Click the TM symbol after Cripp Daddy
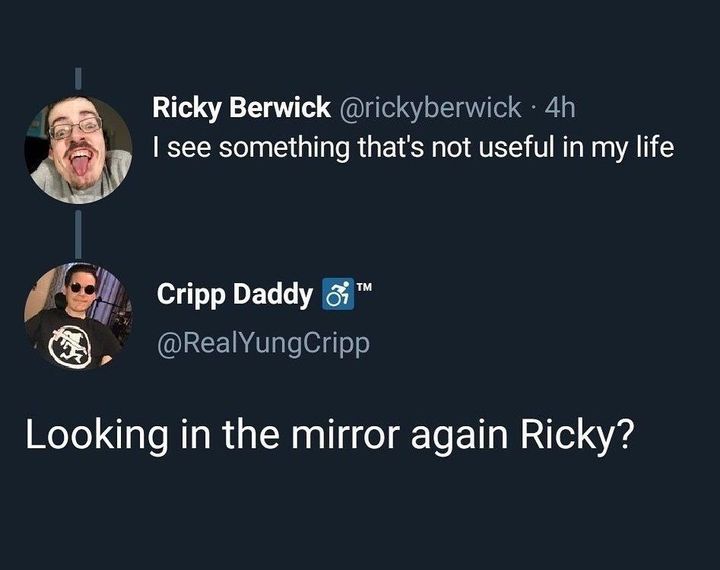Image resolution: width=720 pixels, height=570 pixels. pyautogui.click(x=364, y=288)
